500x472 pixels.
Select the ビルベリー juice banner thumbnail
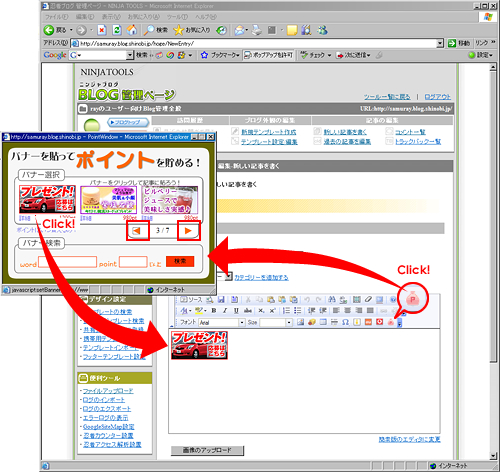tap(170, 200)
